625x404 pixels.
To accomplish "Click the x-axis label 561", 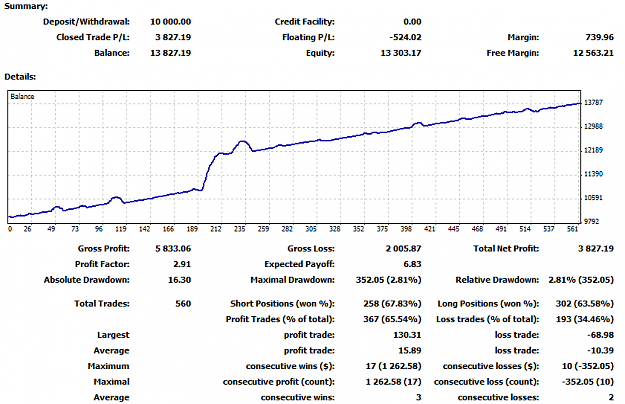I will [x=572, y=229].
